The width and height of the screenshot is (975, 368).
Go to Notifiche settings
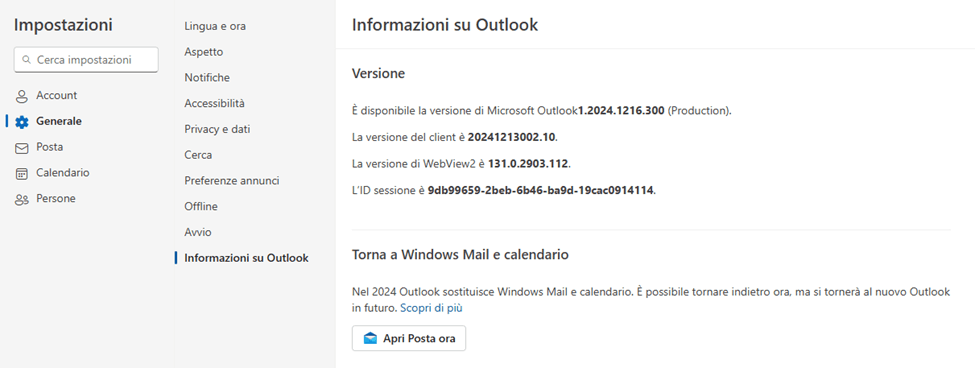coord(207,78)
